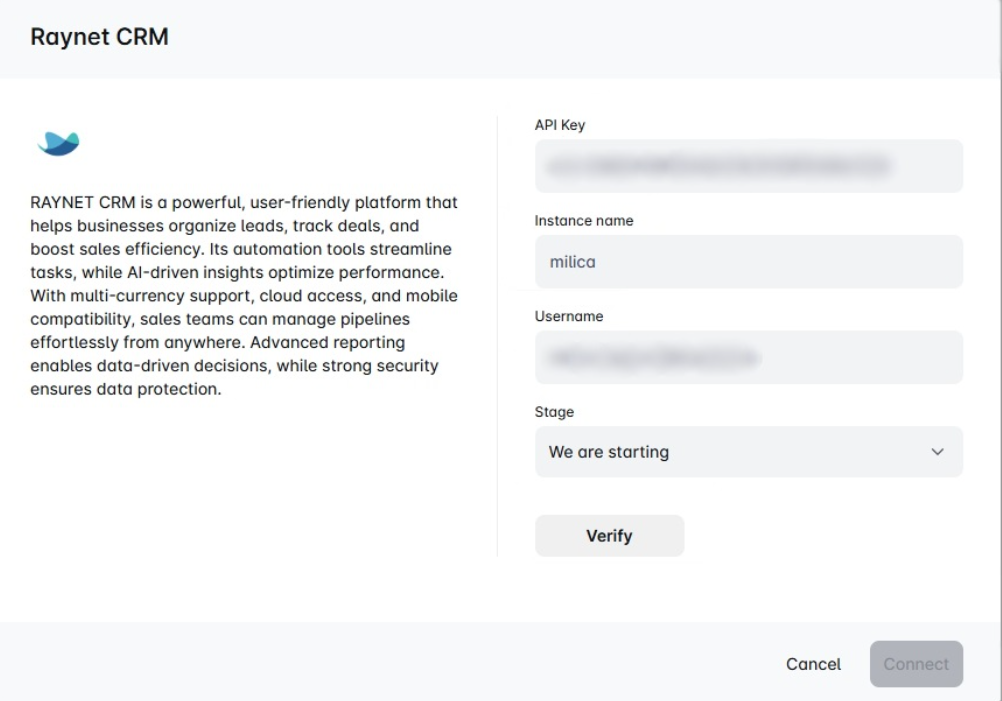Screen dimensions: 1002x701
Task: Select the Username input field
Action: pyautogui.click(x=748, y=357)
